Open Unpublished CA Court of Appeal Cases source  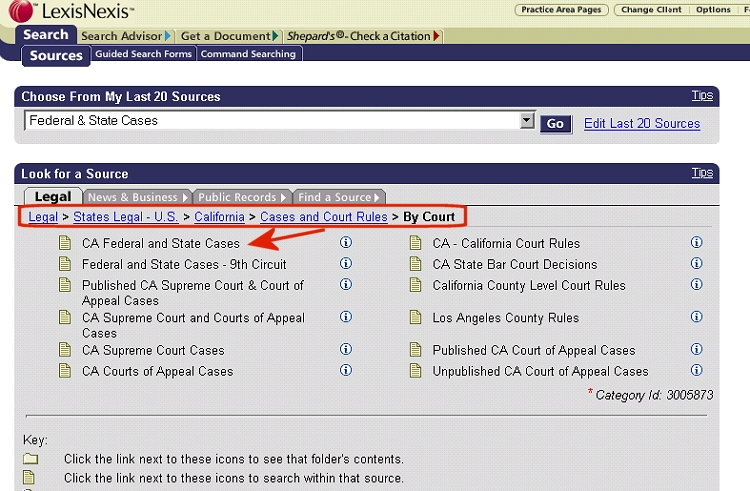540,371
